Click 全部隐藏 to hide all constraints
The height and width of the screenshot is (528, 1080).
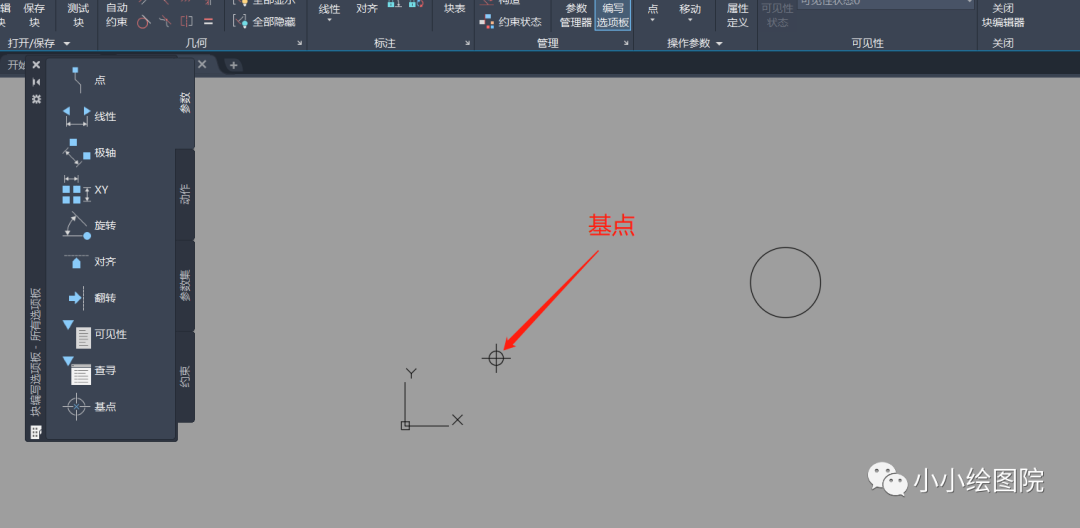pyautogui.click(x=264, y=22)
